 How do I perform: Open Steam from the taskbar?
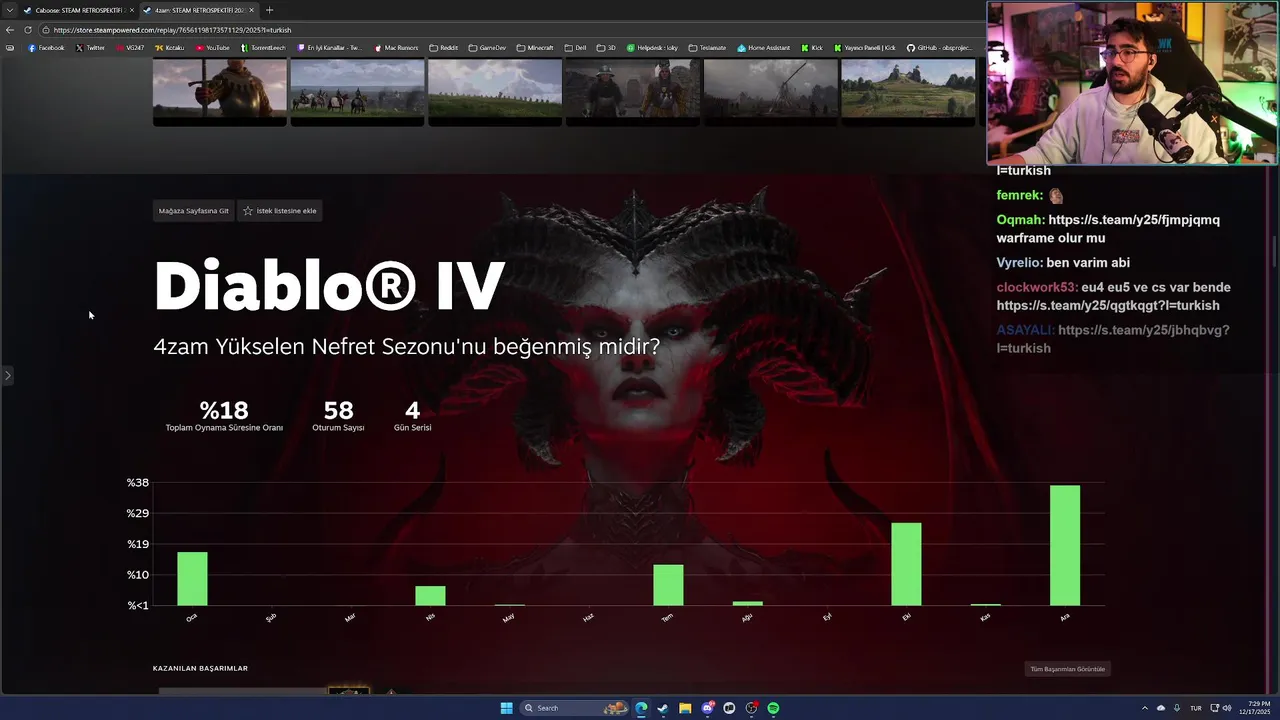(663, 708)
